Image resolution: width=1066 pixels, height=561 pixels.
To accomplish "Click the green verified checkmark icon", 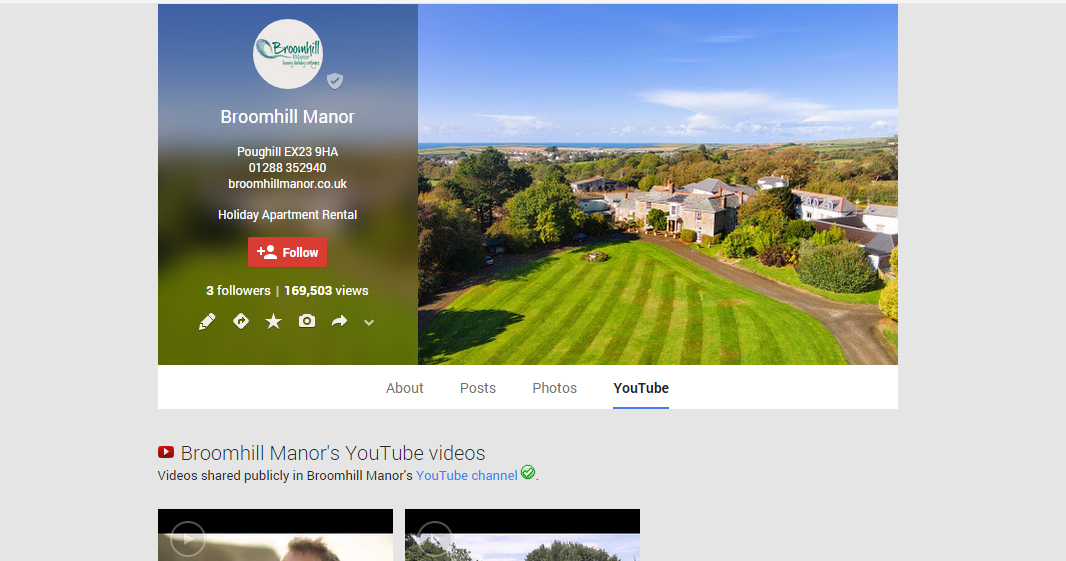I will click(x=528, y=473).
